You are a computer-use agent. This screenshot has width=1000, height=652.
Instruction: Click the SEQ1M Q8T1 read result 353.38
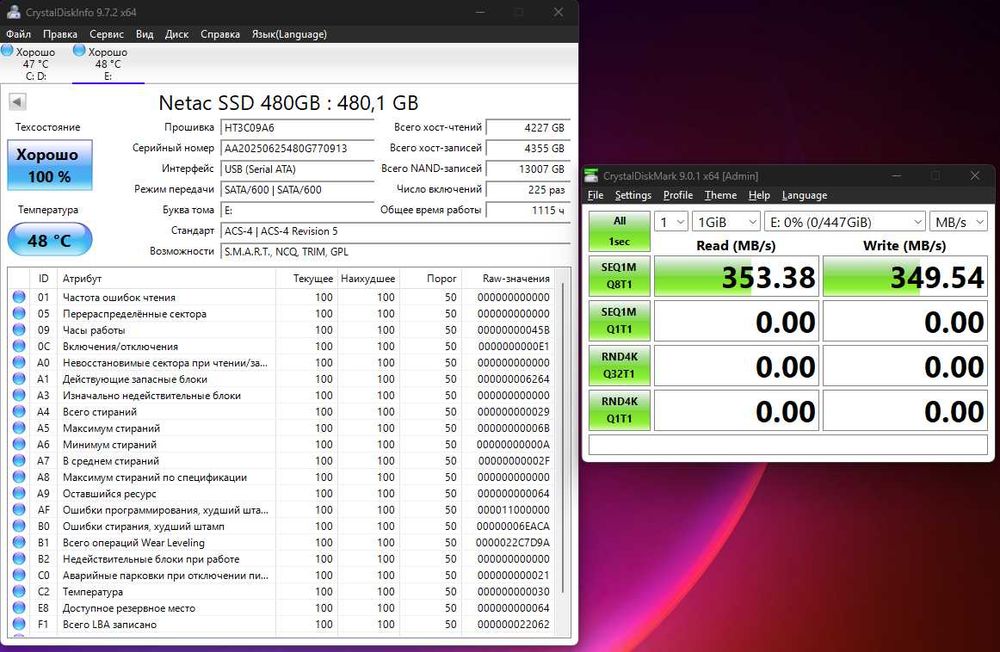[737, 276]
